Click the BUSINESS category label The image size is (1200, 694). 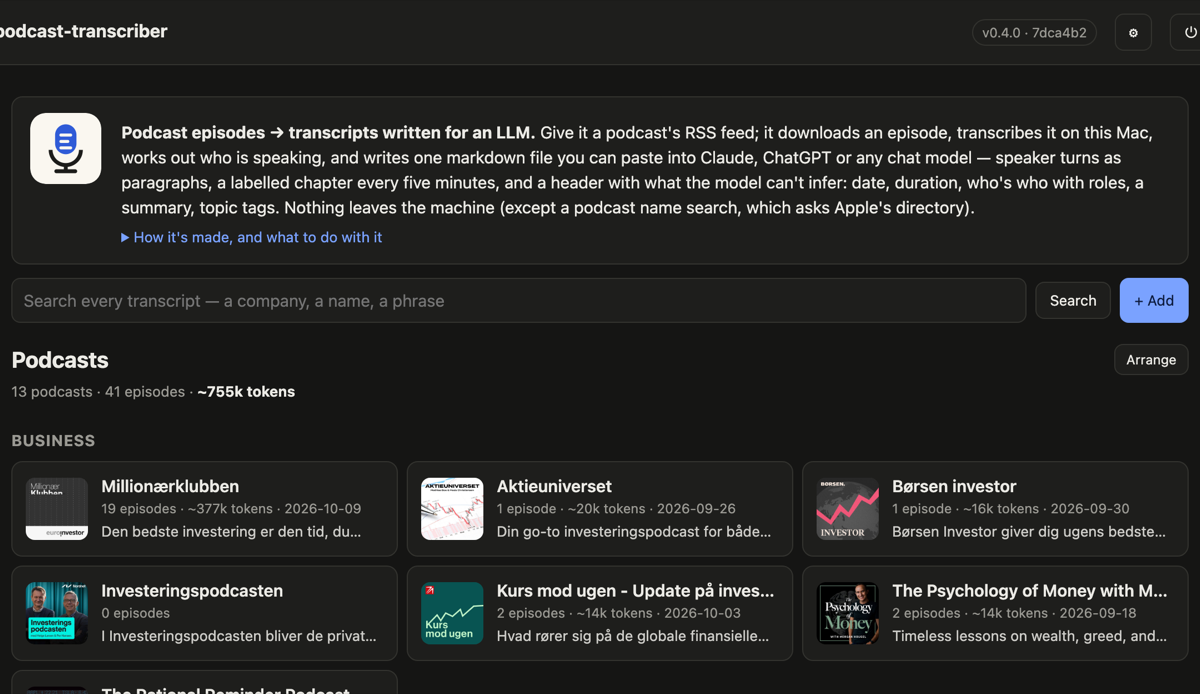53,441
